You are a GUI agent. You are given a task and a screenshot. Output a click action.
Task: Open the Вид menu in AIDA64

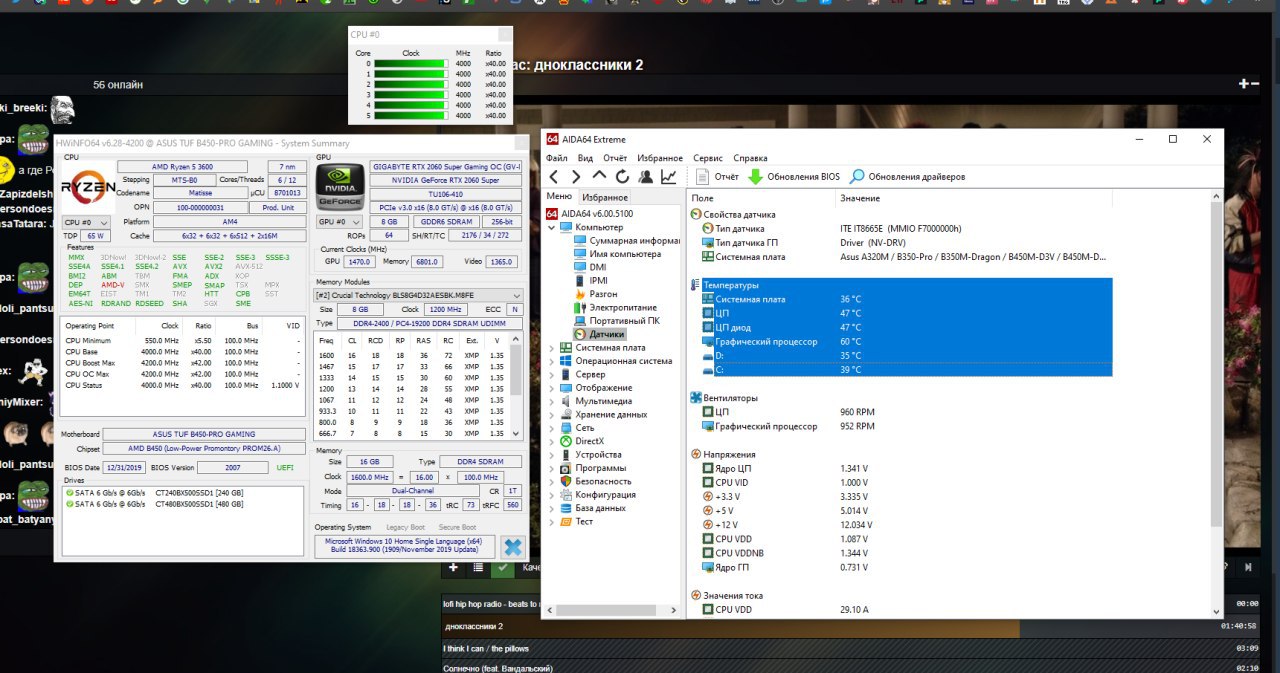point(585,158)
